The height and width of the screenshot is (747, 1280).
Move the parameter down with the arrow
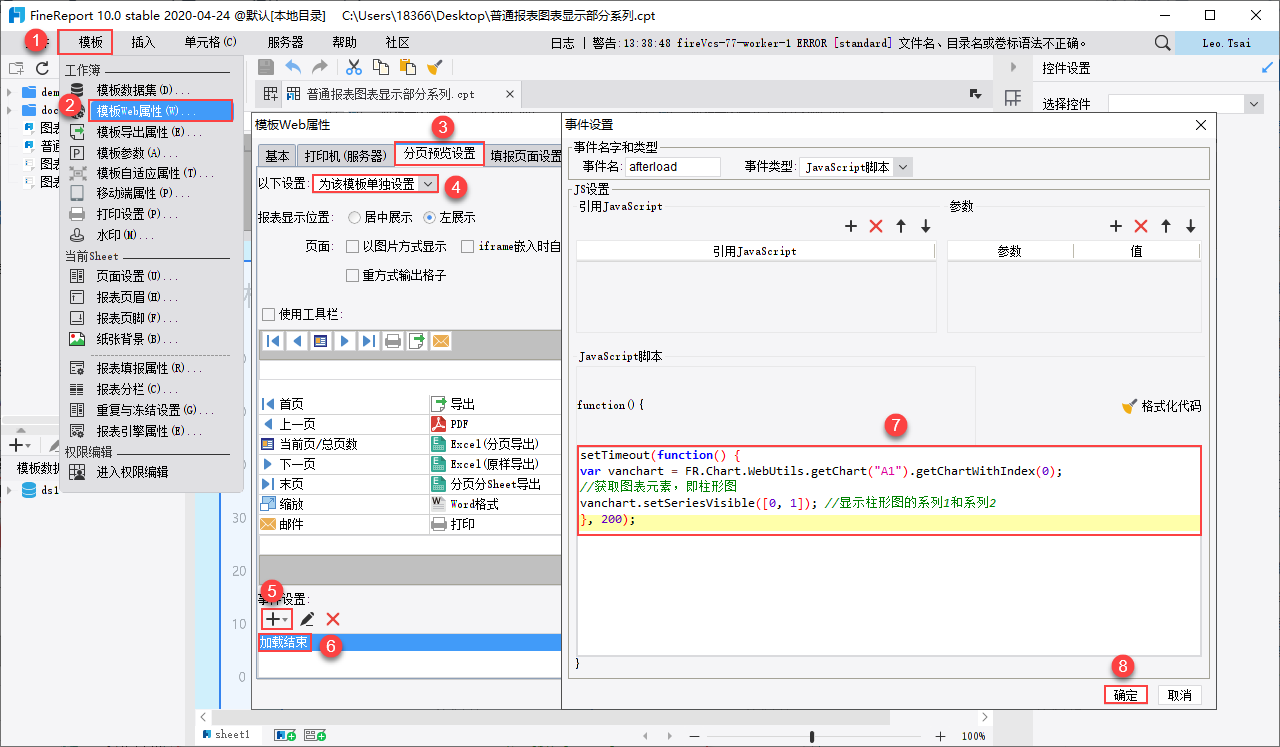[1191, 227]
